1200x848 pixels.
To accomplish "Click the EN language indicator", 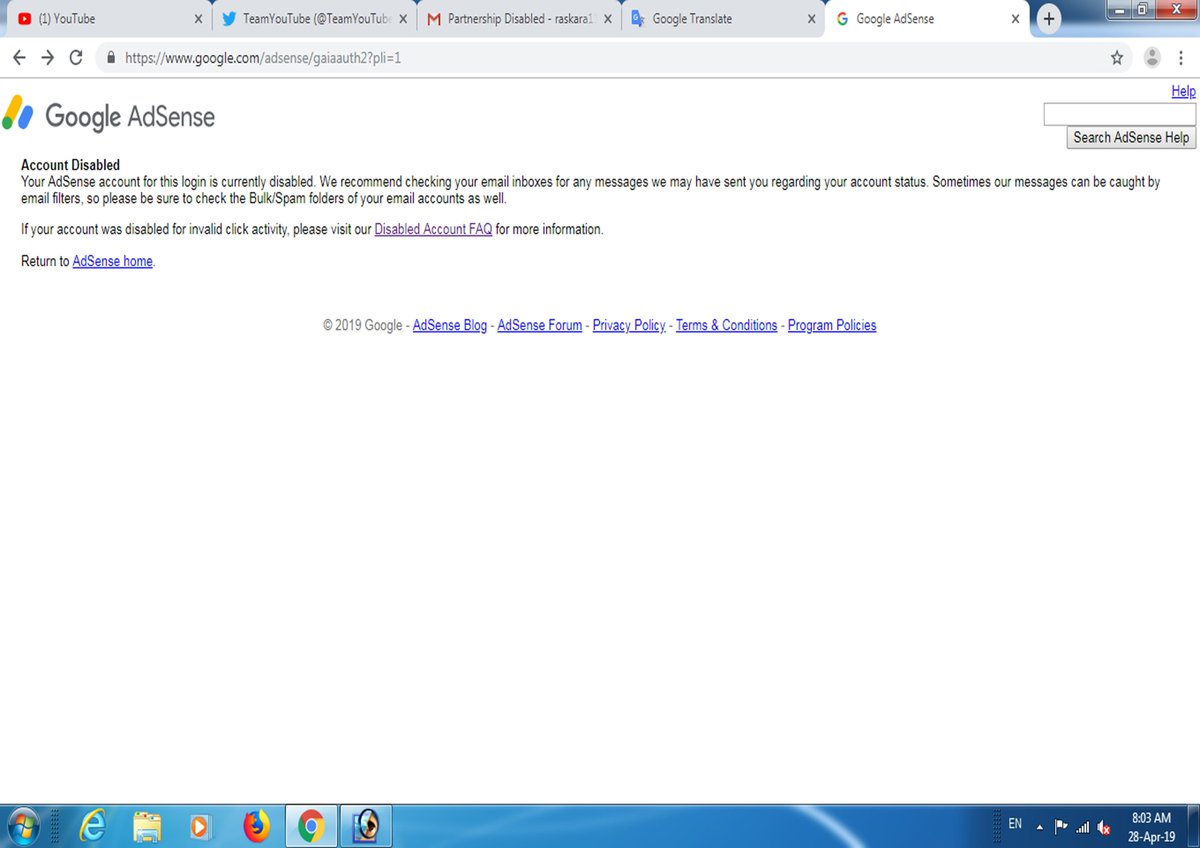I will [1015, 824].
